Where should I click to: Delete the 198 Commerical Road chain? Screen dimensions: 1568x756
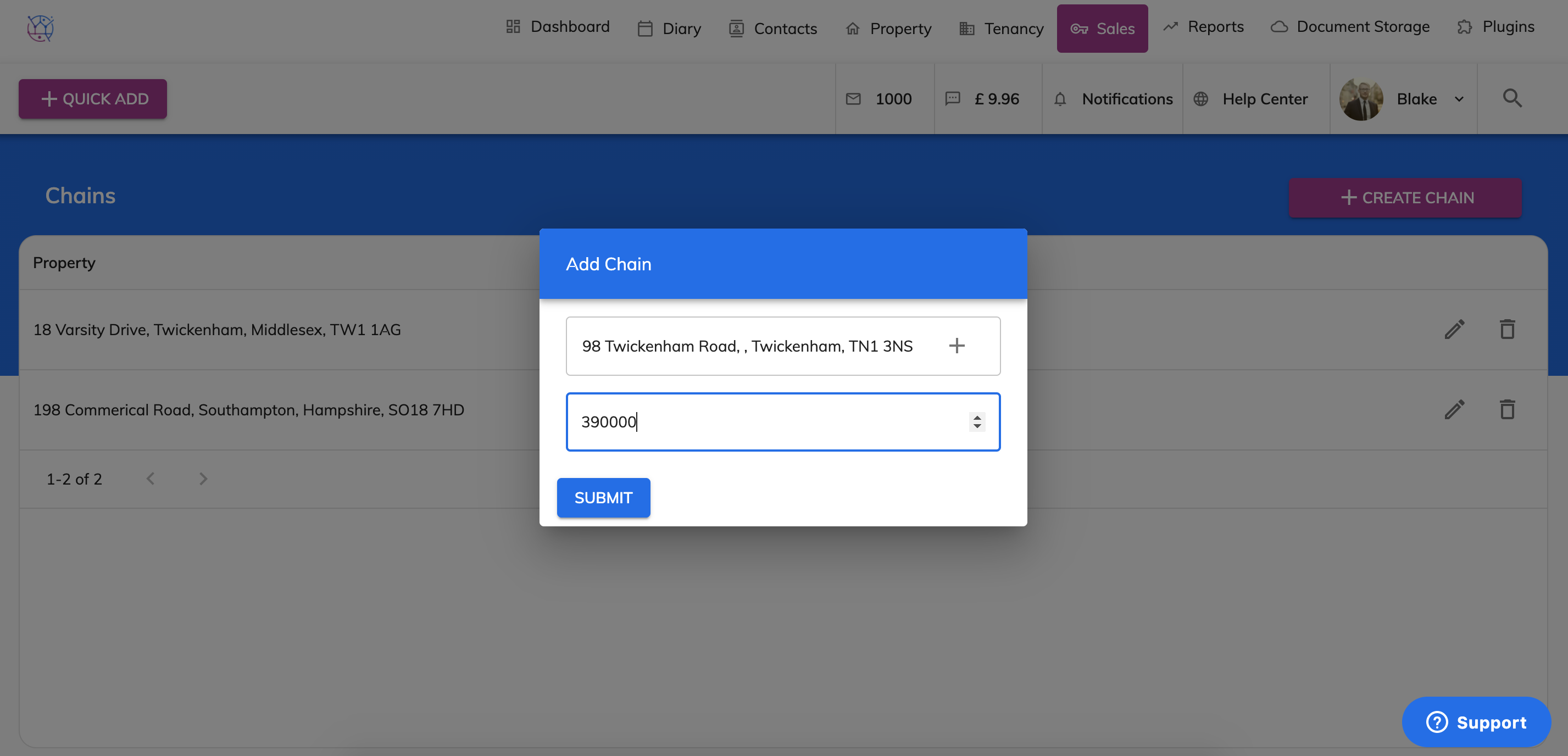coord(1507,410)
